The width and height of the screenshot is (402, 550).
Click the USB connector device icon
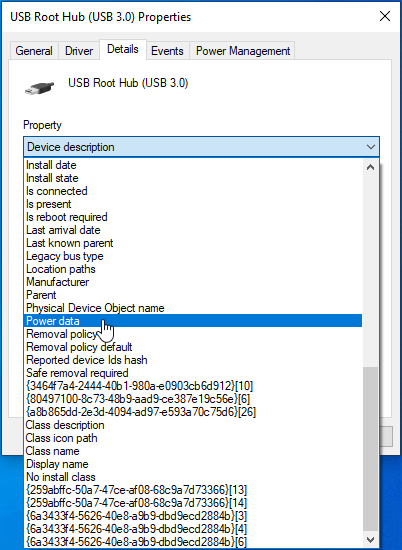click(39, 87)
